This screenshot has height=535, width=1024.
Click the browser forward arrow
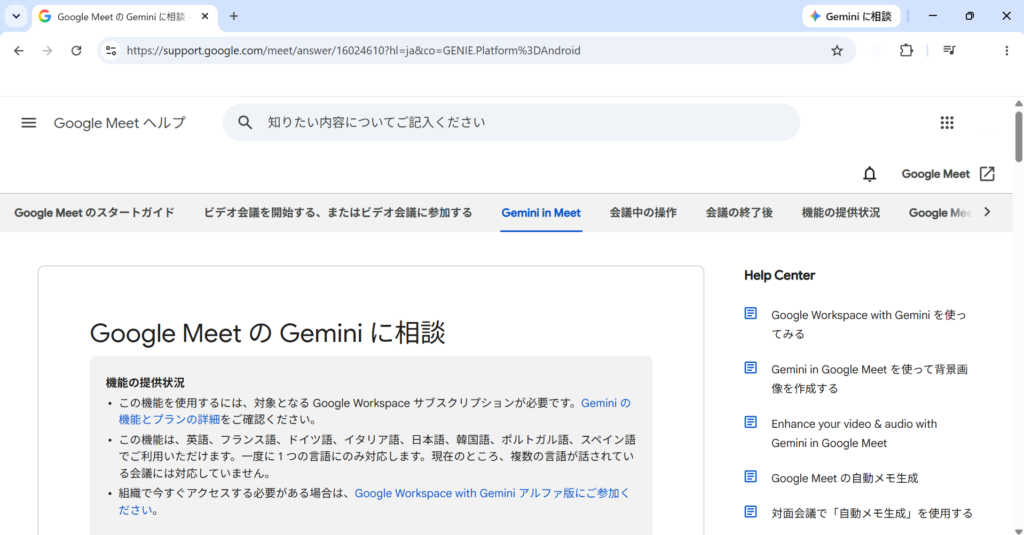pyautogui.click(x=47, y=50)
